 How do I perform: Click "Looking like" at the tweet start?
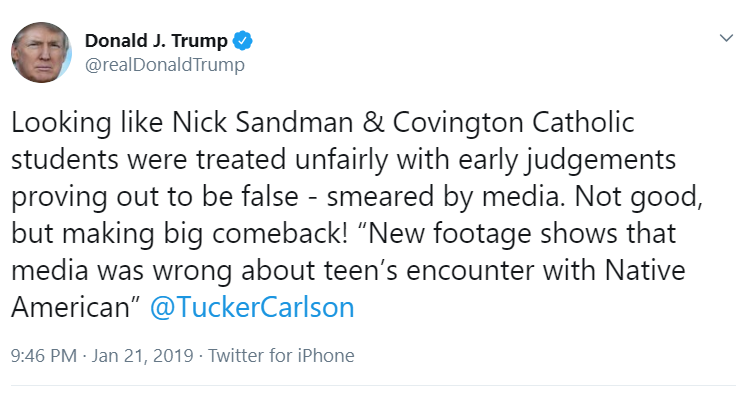[x=87, y=123]
